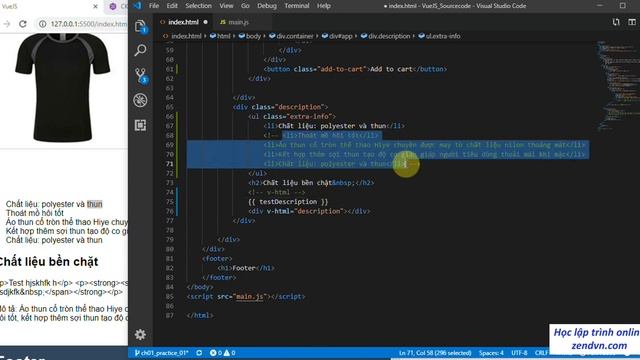Screen dimensions: 640x360
Task: Click line number 75 in the gutter
Action: tap(170, 202)
